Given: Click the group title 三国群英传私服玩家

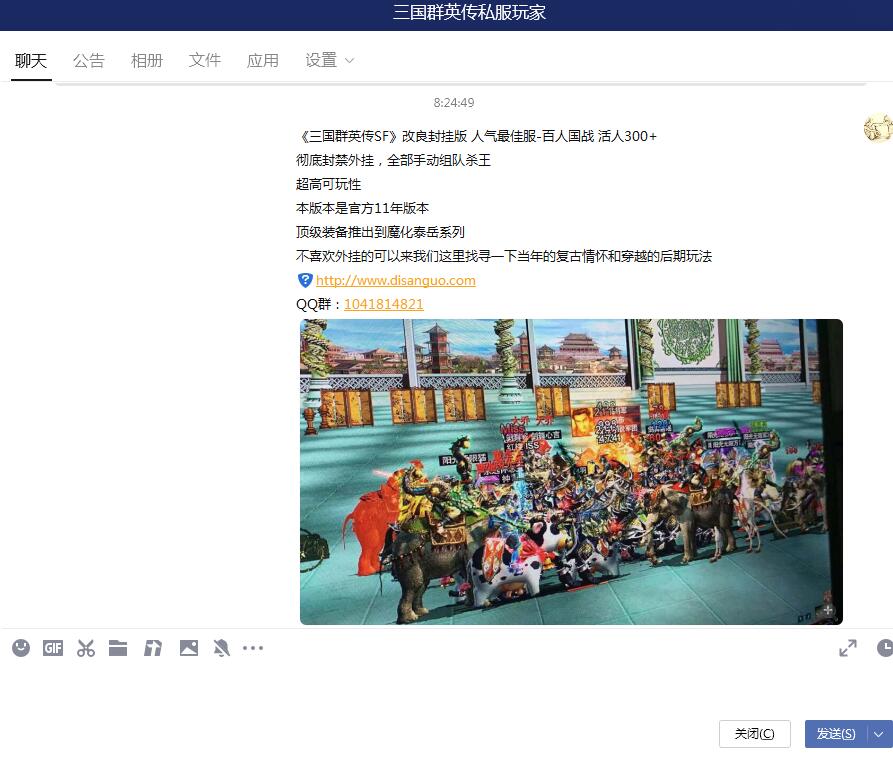Looking at the screenshot, I should point(469,13).
